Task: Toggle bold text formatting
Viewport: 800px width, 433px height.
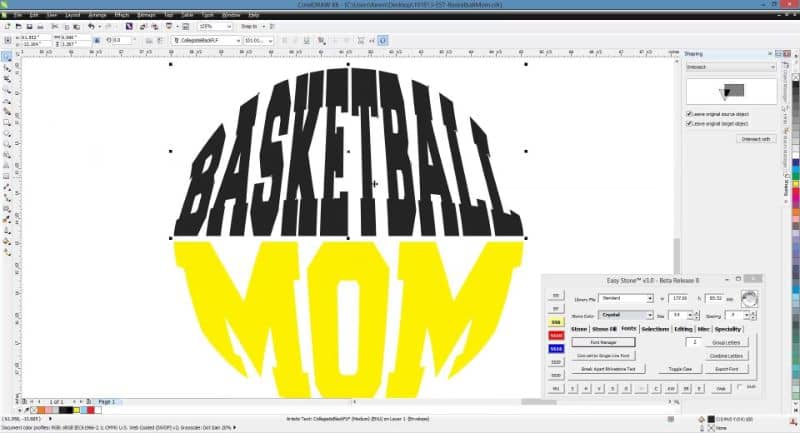Action: pyautogui.click(x=284, y=40)
